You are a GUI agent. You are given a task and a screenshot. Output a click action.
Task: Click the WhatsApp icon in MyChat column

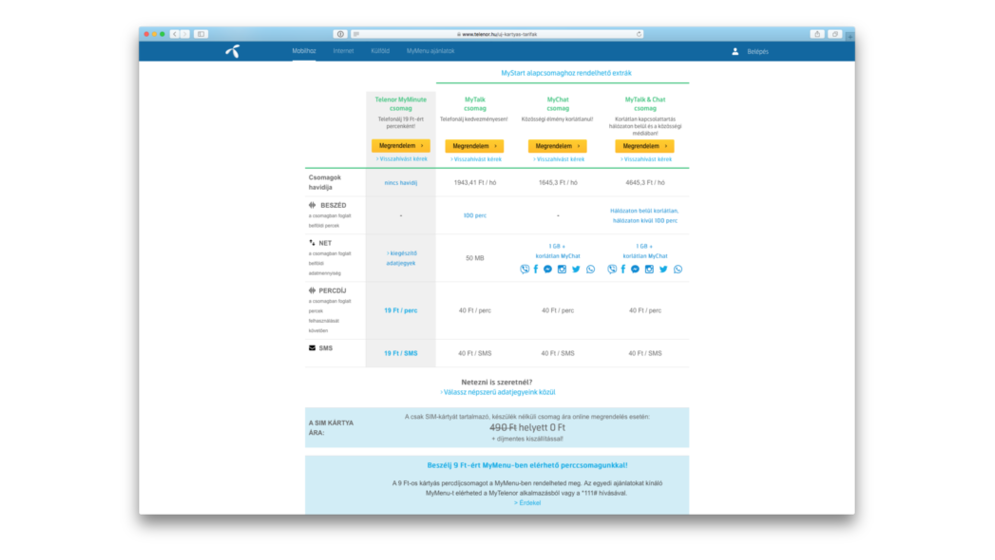pyautogui.click(x=590, y=269)
